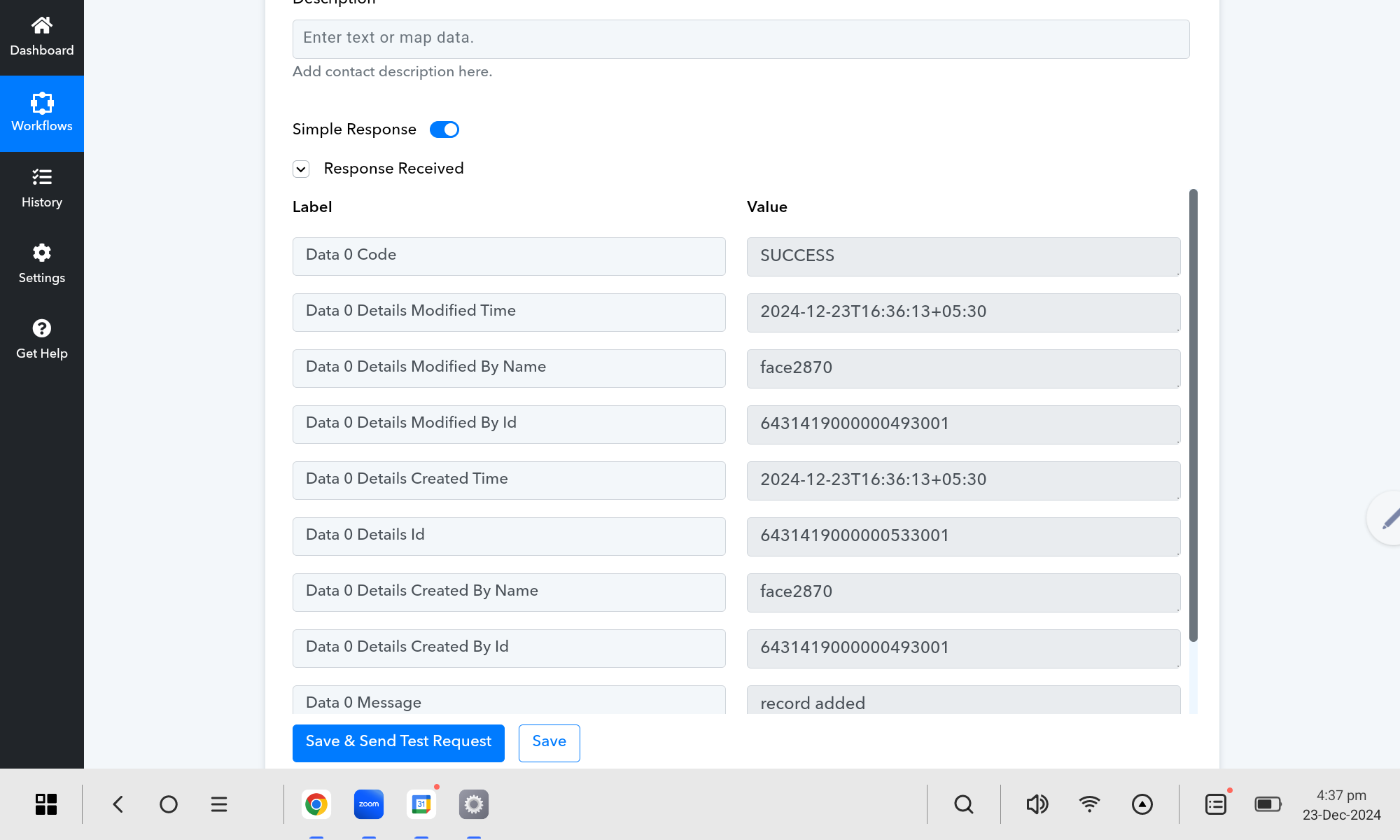The width and height of the screenshot is (1400, 840).
Task: Open the Settings gear in sidebar
Action: point(42,253)
